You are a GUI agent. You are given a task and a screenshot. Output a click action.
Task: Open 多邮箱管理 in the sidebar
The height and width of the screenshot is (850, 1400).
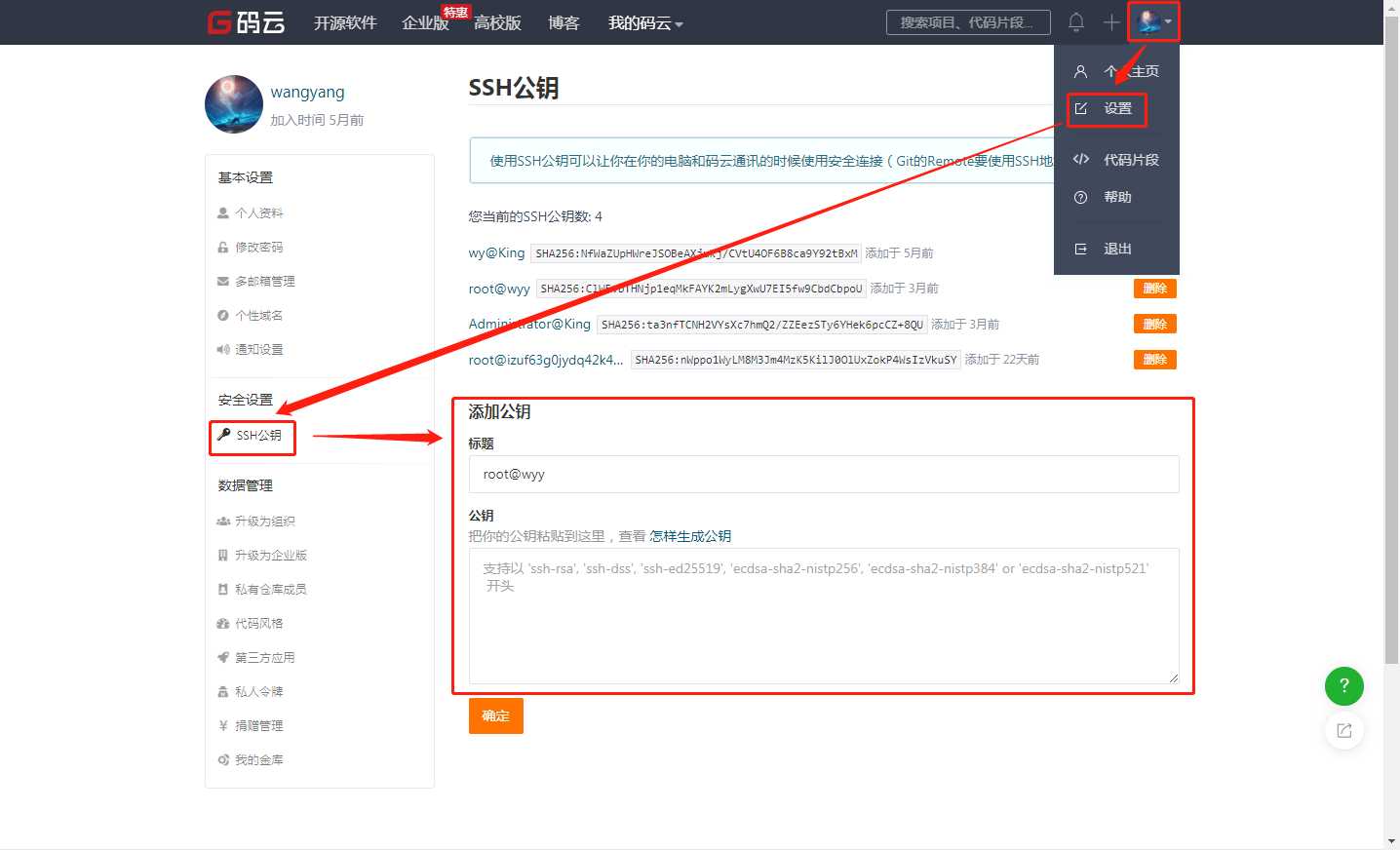[264, 281]
